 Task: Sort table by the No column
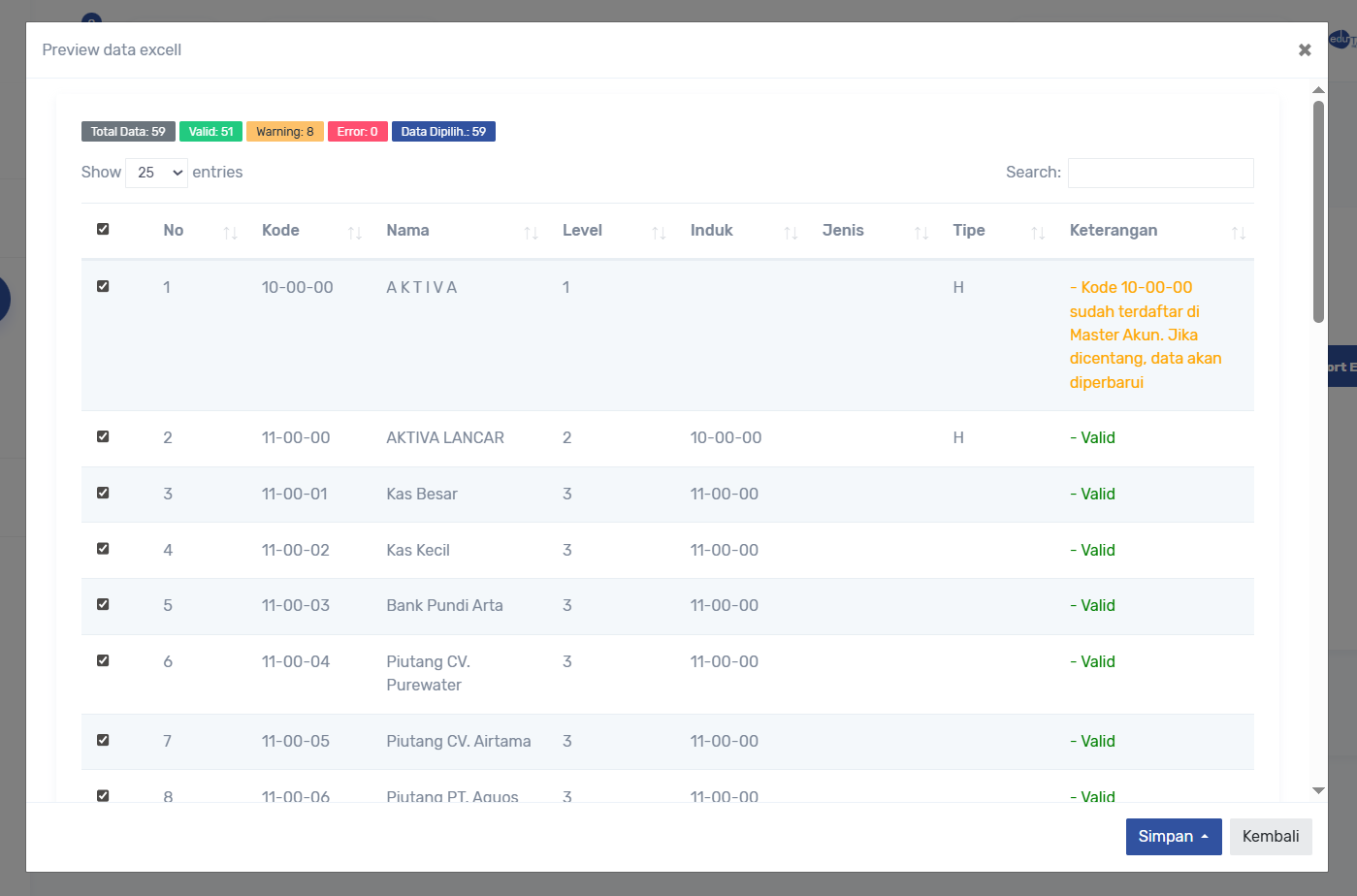point(230,232)
